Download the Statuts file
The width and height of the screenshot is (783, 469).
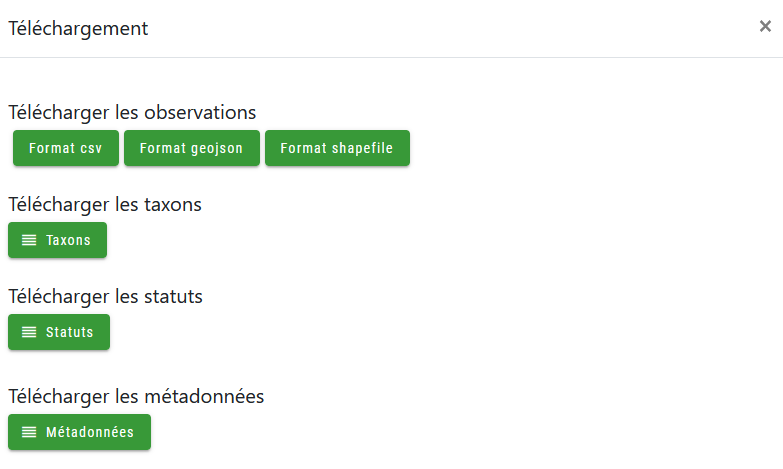click(x=59, y=332)
